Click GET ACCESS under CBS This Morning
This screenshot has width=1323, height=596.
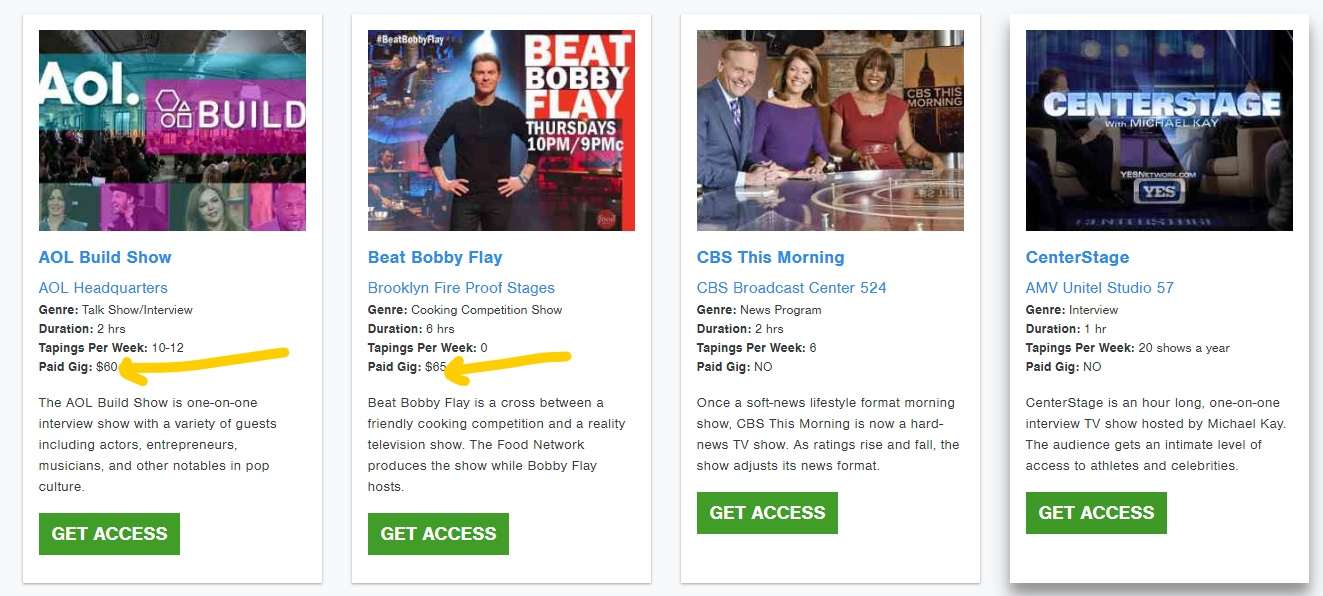click(x=767, y=513)
